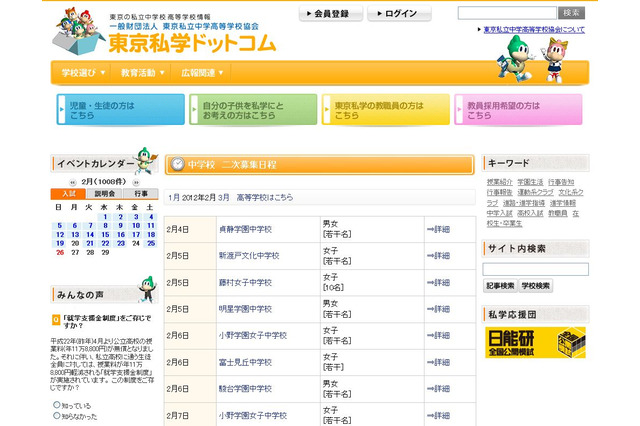Screen dimensions: 640x426
Task: Click the 中学入試 keyword link
Action: [500, 213]
